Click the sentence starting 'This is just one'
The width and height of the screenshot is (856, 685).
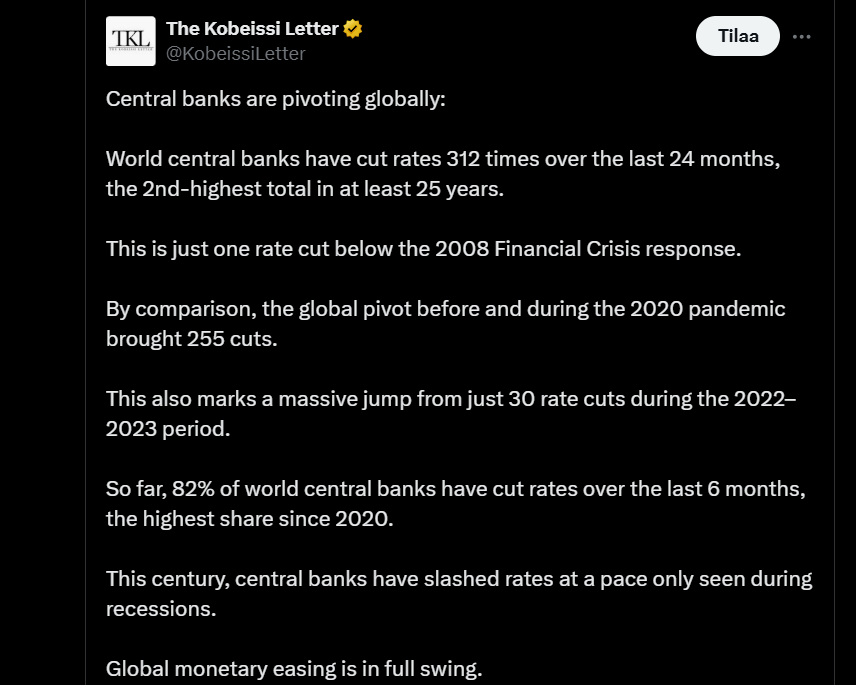[423, 248]
